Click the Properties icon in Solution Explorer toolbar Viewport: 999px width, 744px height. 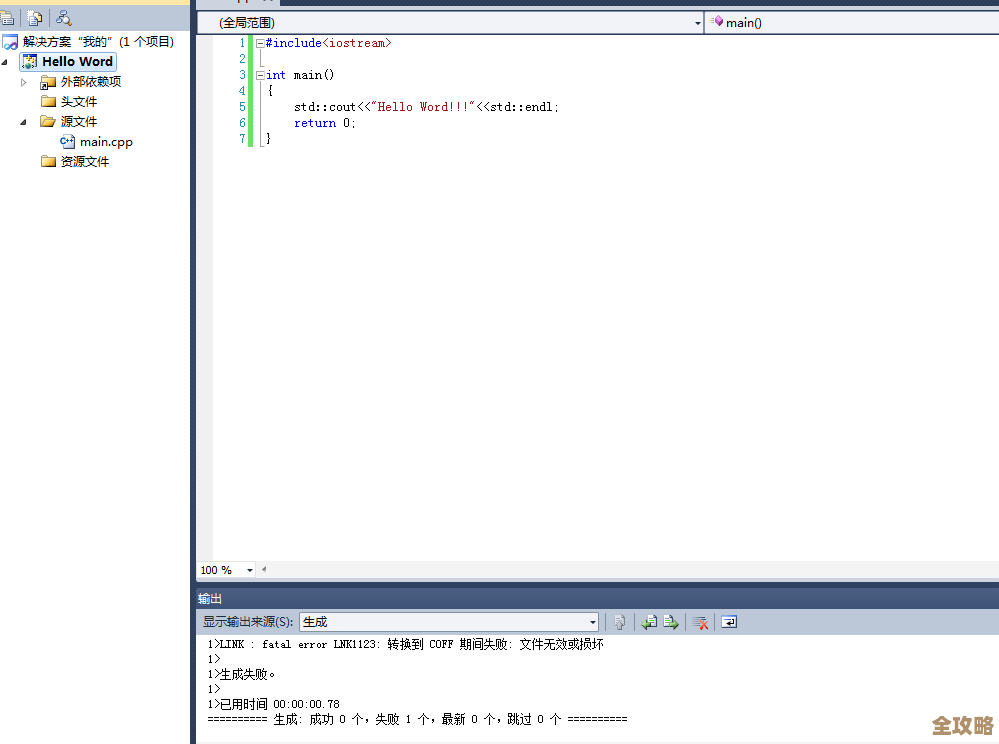(7, 17)
